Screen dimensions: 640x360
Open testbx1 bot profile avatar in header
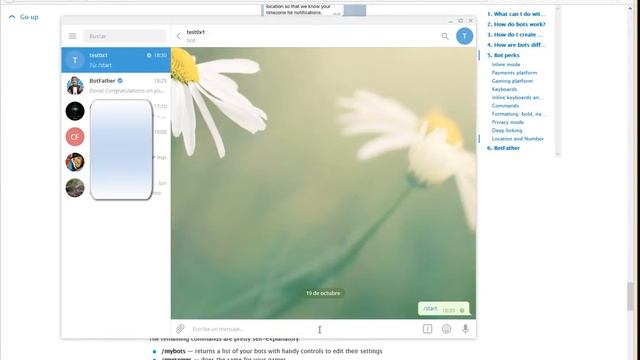[x=464, y=36]
